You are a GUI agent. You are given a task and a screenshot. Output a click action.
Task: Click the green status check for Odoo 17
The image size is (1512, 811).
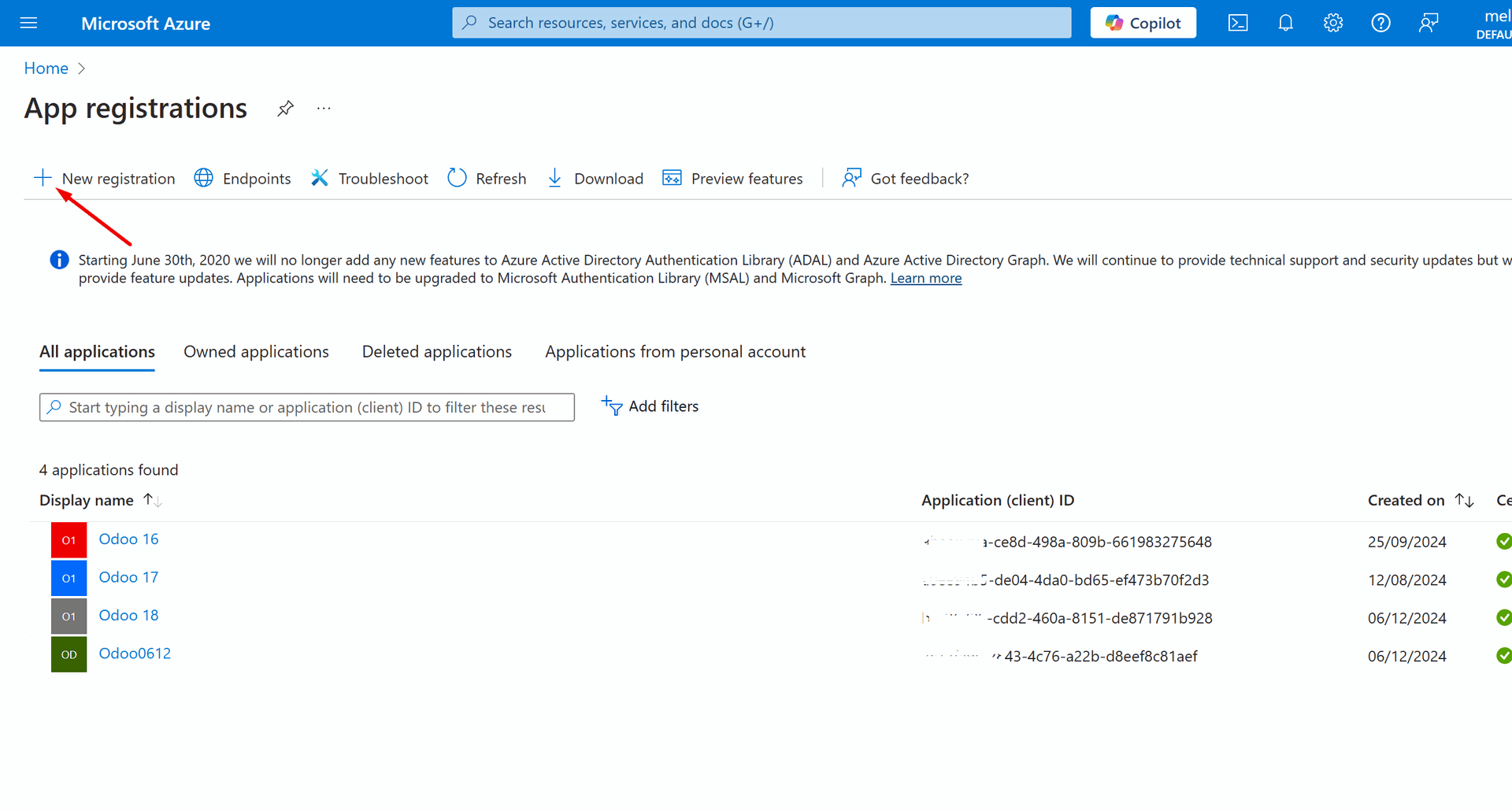1504,580
